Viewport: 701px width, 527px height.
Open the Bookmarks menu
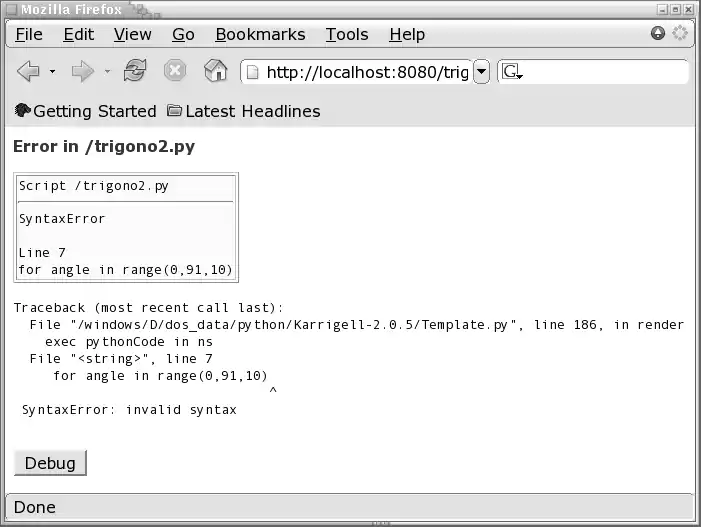260,34
